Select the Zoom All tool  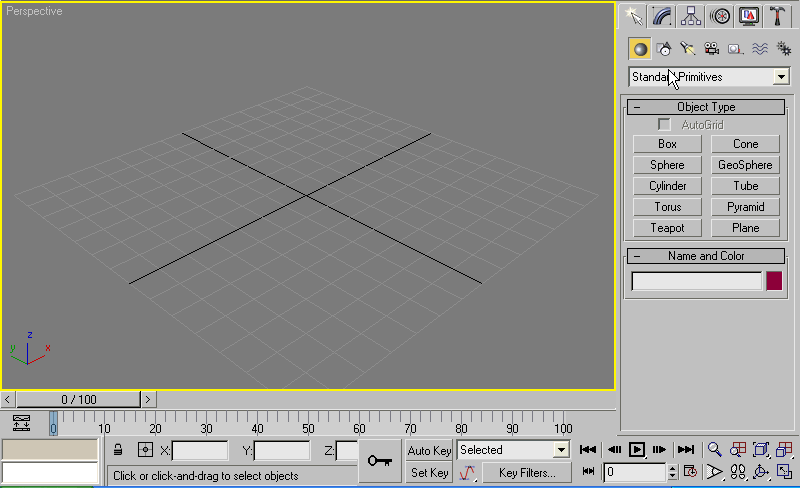point(738,450)
